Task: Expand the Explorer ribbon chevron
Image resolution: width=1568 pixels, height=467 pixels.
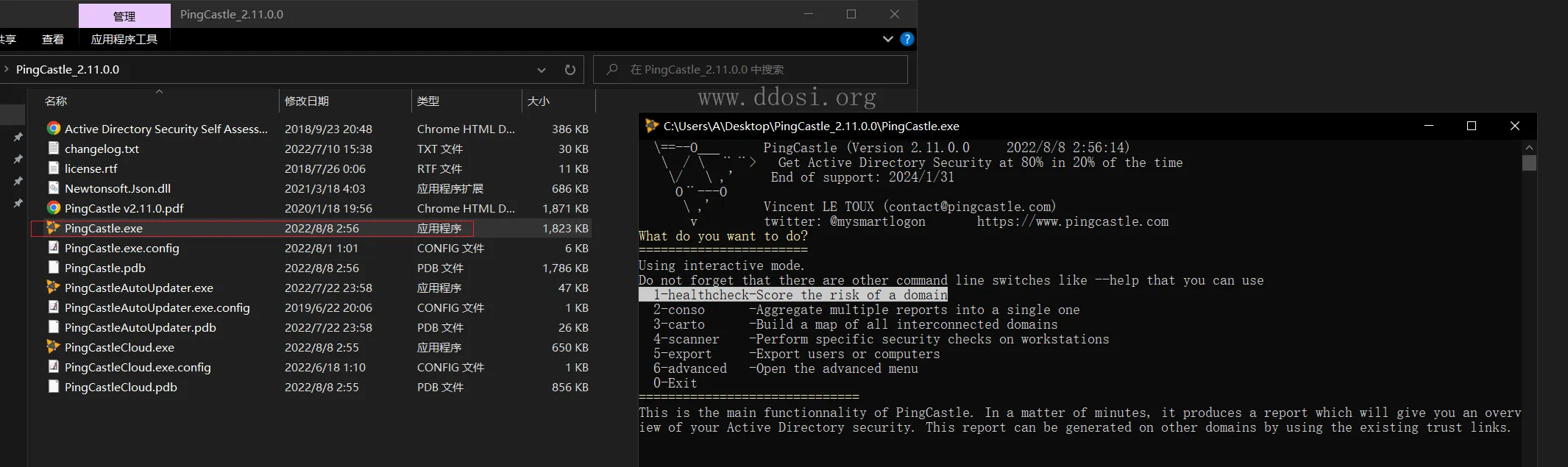Action: tap(888, 39)
